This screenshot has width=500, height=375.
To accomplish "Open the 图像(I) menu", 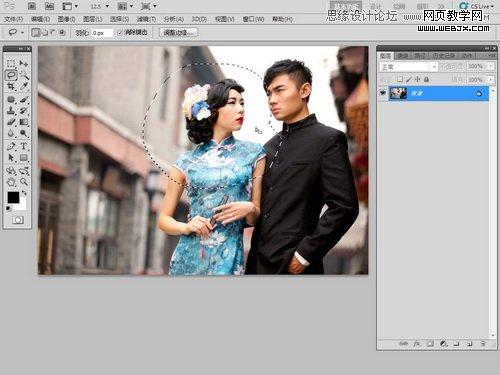I will coord(66,19).
